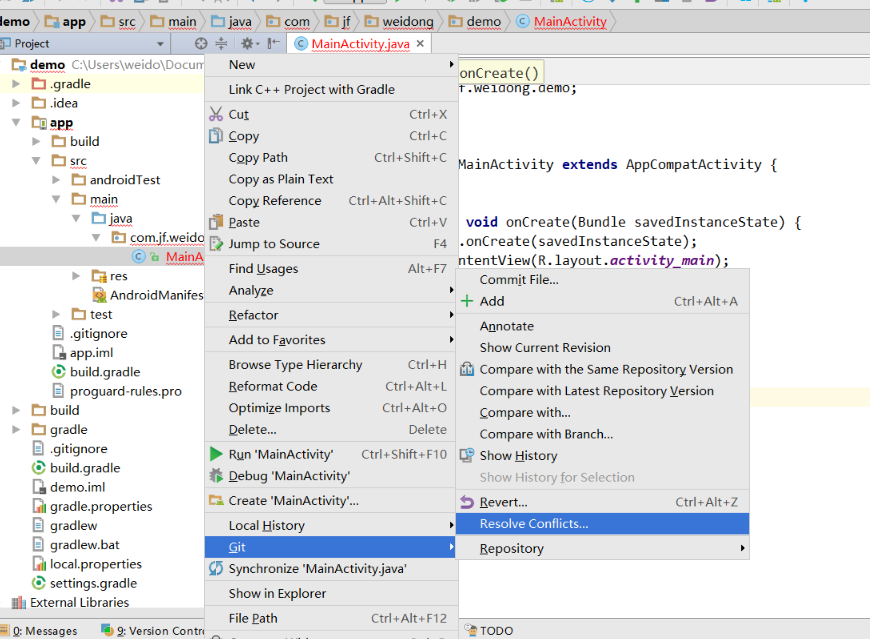
Task: Click the settings.gradle file icon
Action: [38, 583]
